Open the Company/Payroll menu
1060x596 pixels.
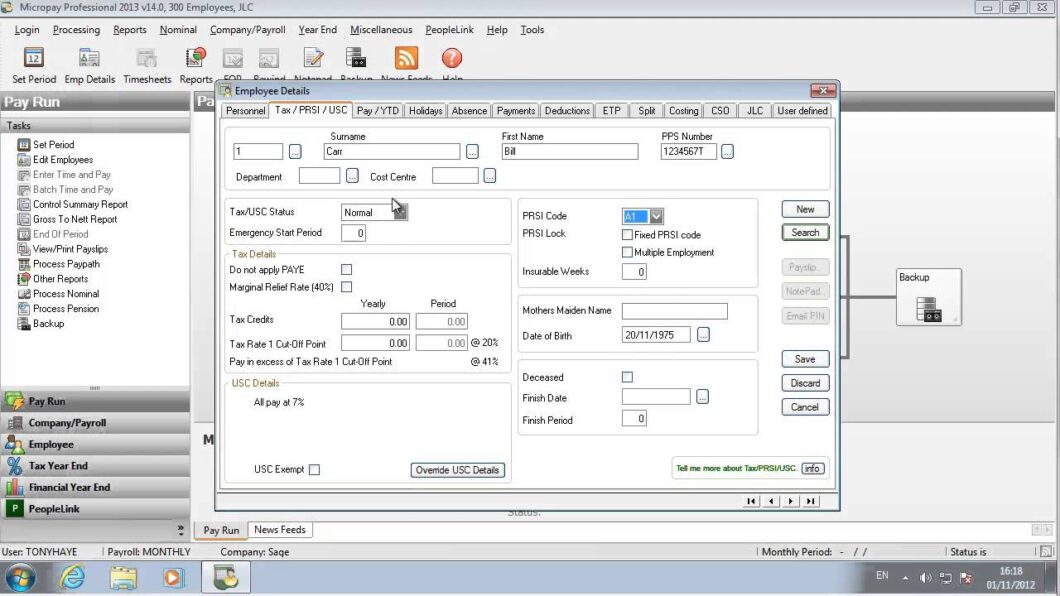pos(247,30)
